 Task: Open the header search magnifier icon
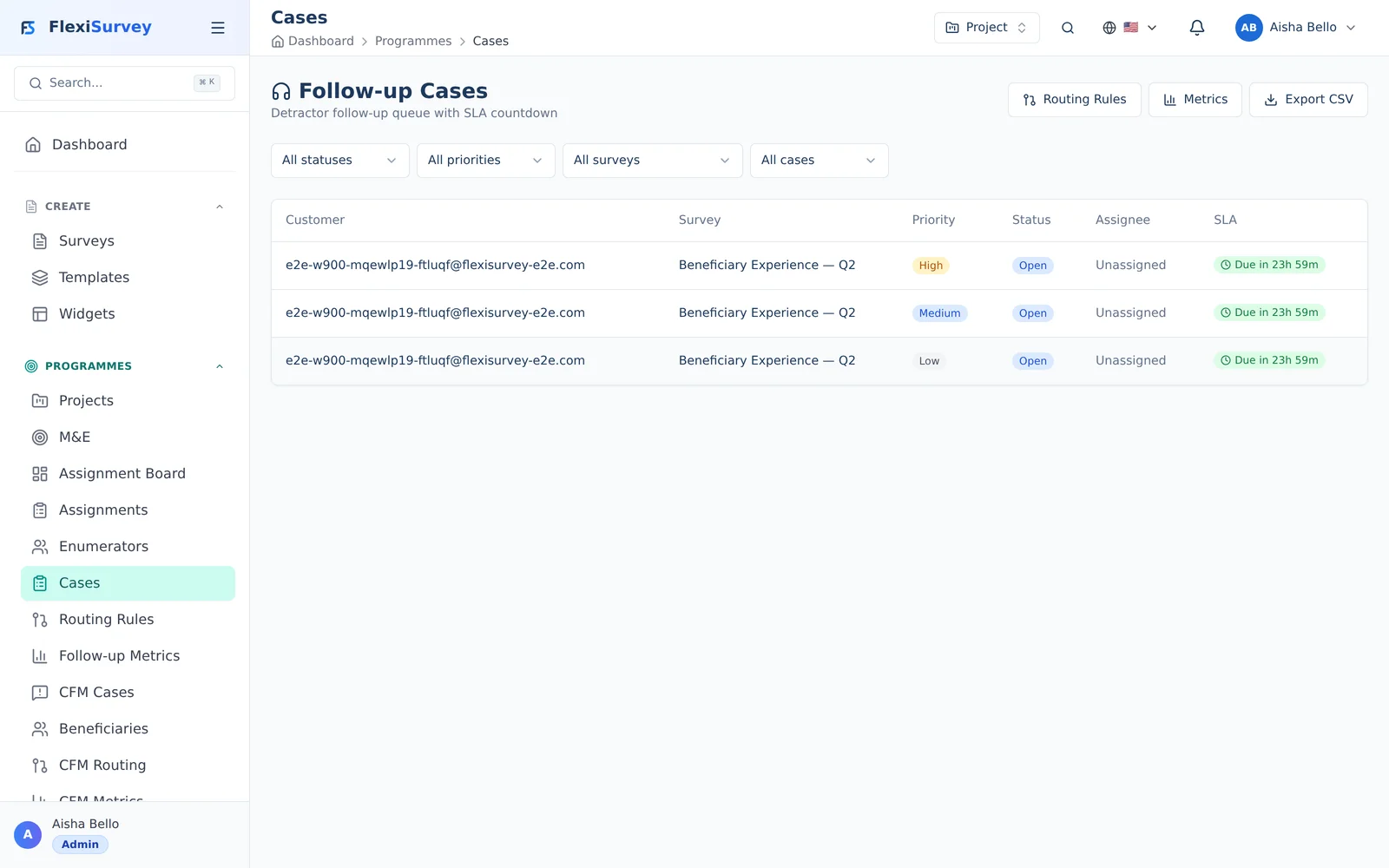pos(1068,28)
